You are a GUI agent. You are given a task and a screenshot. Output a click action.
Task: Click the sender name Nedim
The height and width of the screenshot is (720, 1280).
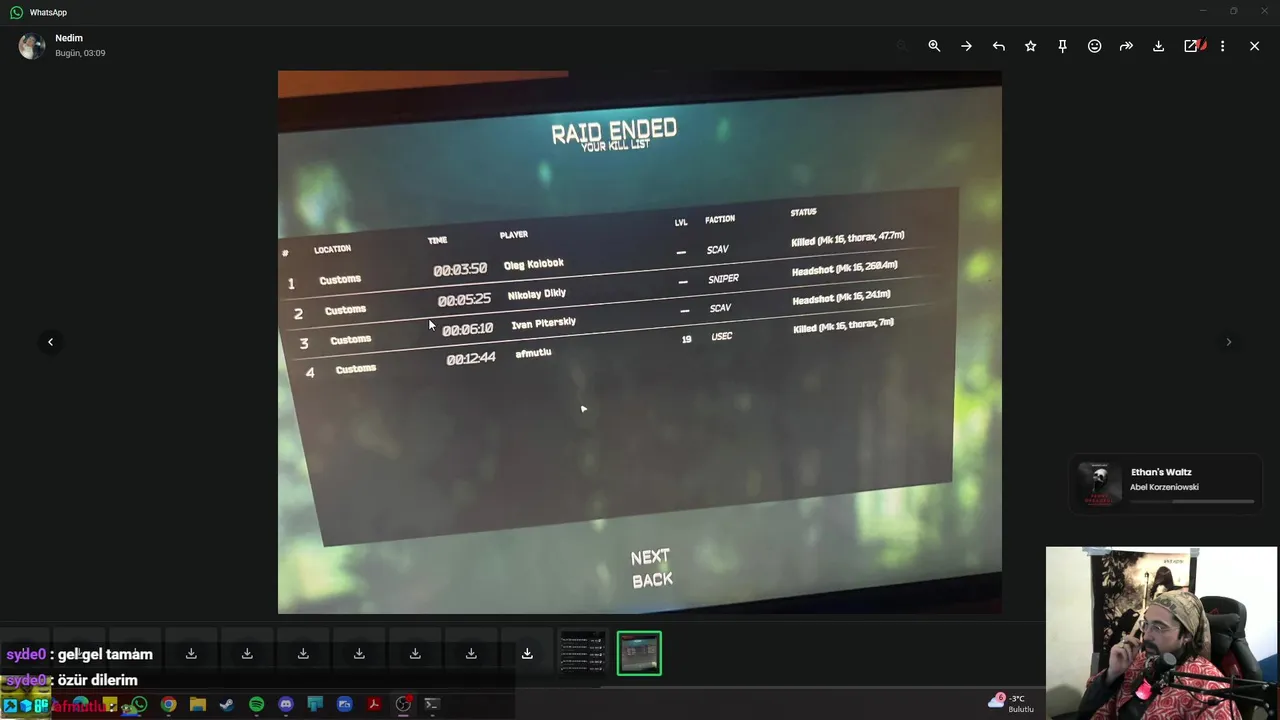pos(69,38)
